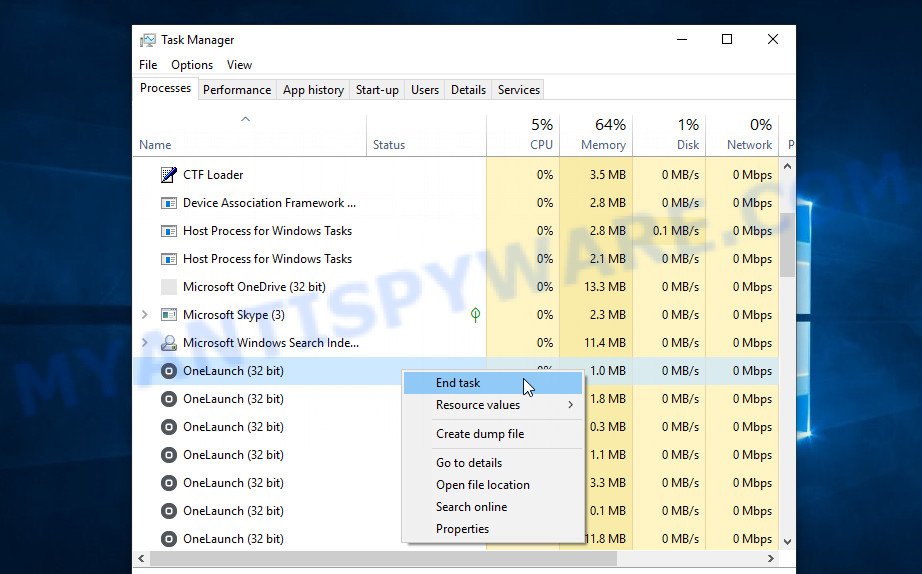Open the Details tab
Image resolution: width=922 pixels, height=574 pixels.
[x=468, y=90]
